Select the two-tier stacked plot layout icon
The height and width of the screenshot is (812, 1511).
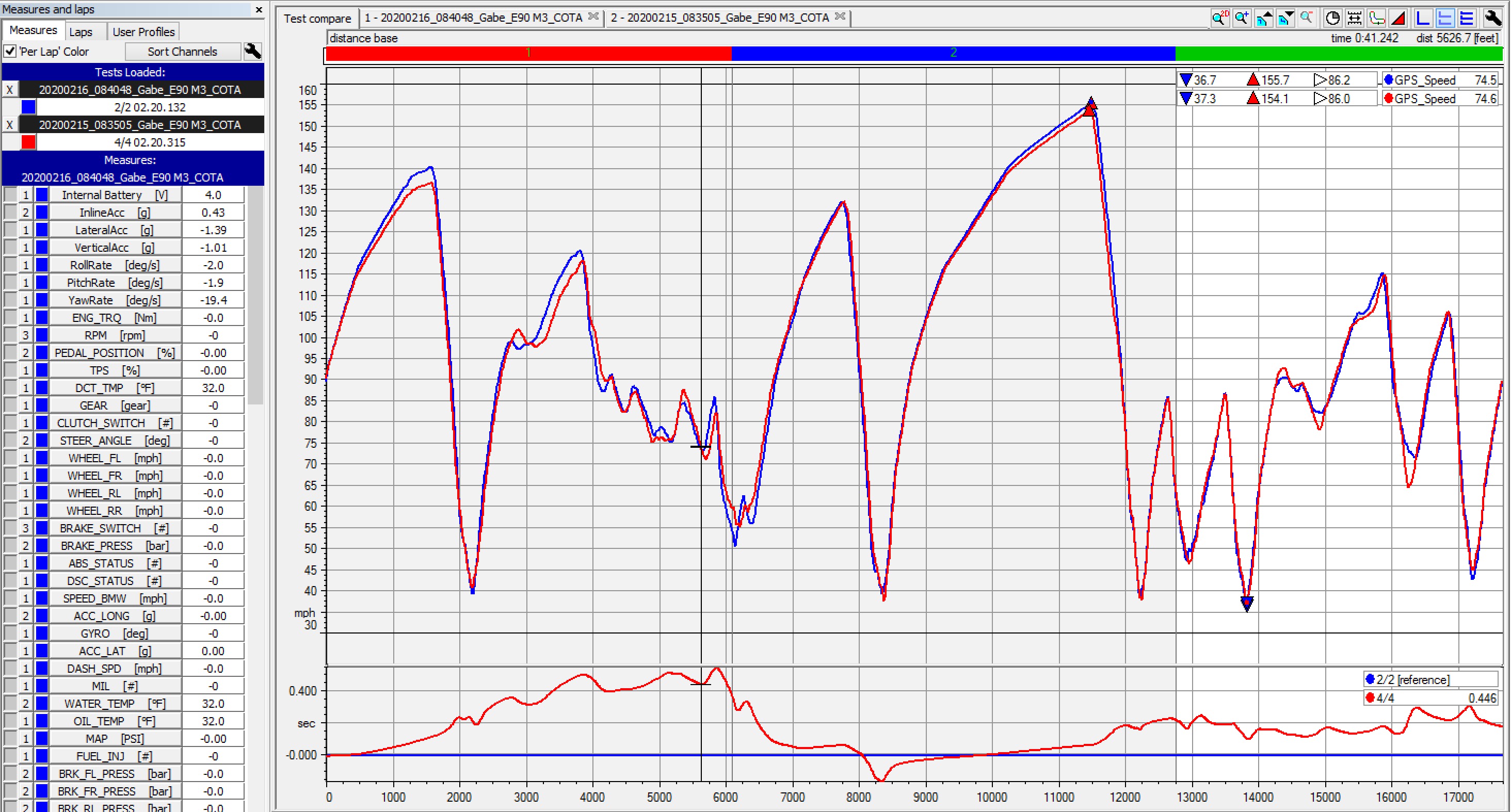point(1445,18)
